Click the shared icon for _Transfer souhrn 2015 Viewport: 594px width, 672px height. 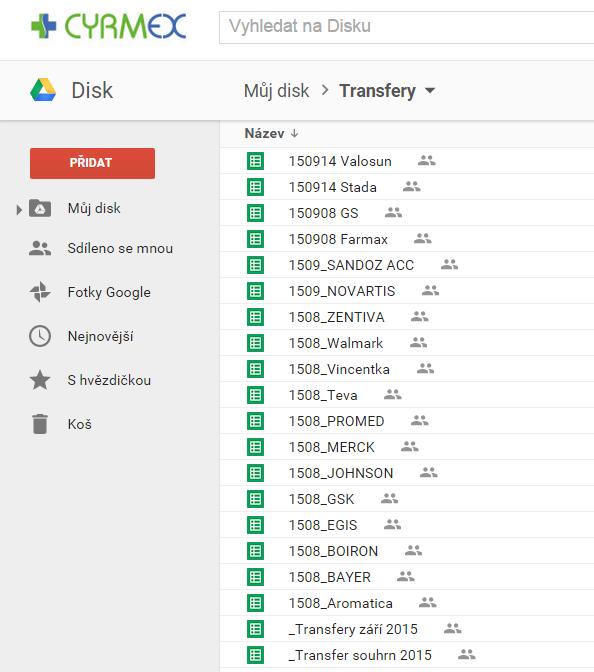pos(467,654)
